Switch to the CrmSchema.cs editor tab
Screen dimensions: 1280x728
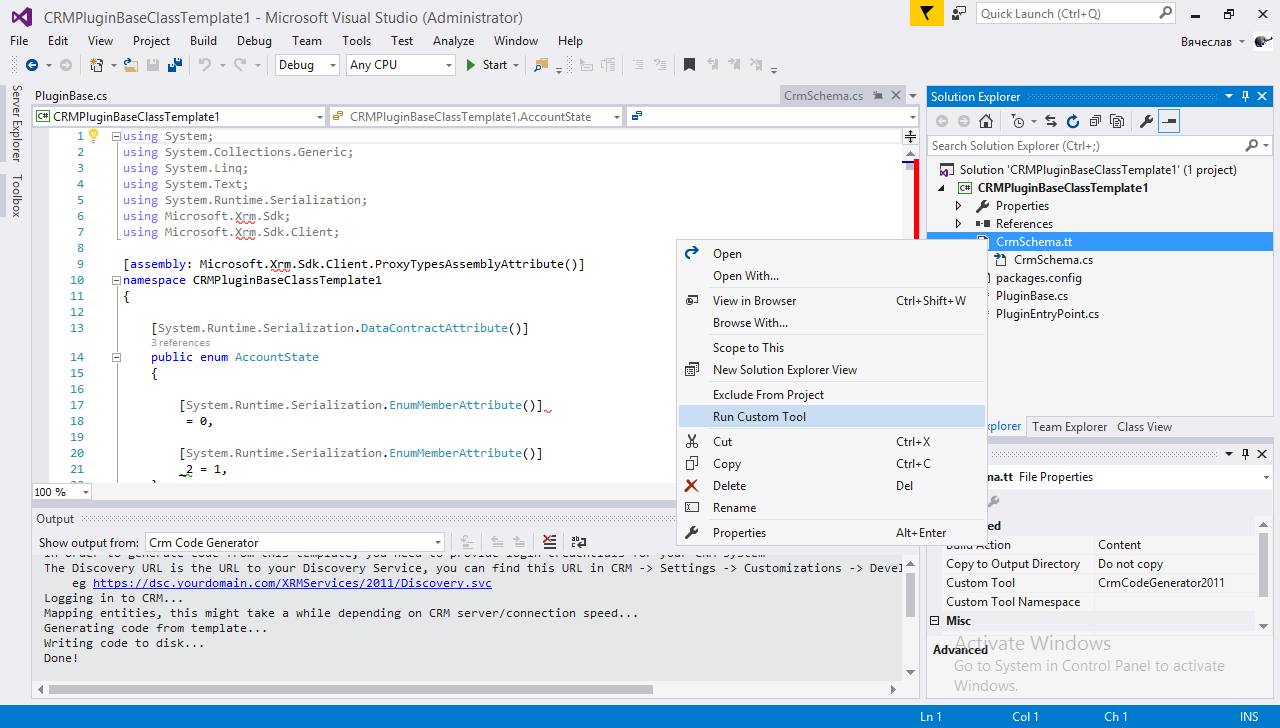[823, 96]
